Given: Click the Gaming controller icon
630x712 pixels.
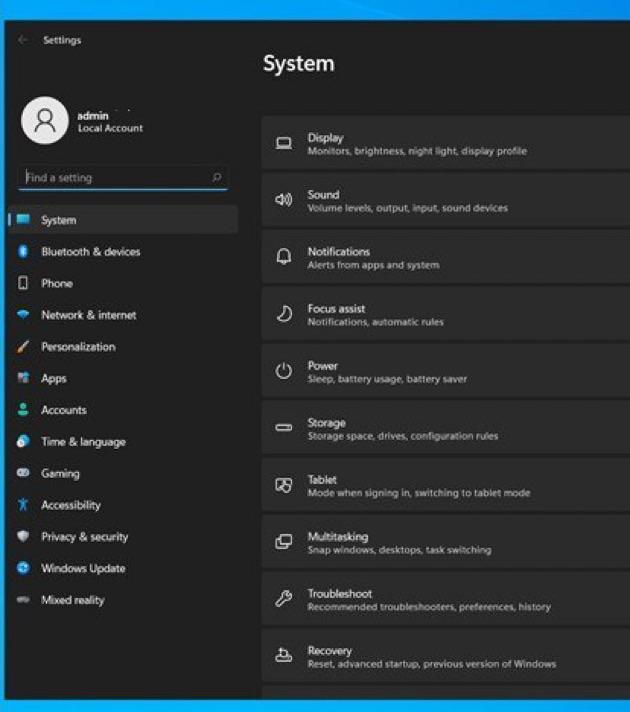Looking at the screenshot, I should click(x=23, y=473).
